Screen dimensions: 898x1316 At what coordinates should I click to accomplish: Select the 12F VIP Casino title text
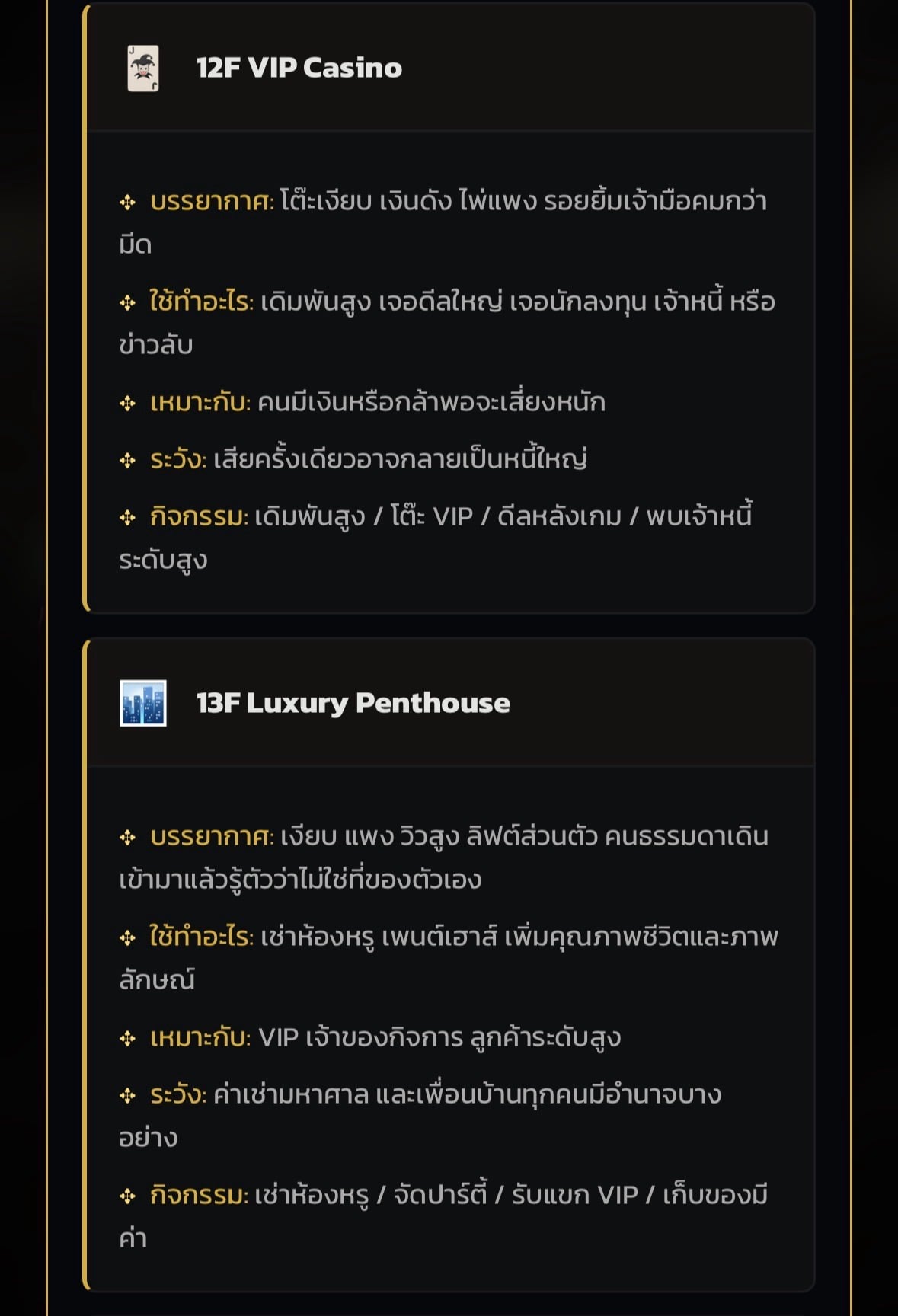pyautogui.click(x=299, y=69)
